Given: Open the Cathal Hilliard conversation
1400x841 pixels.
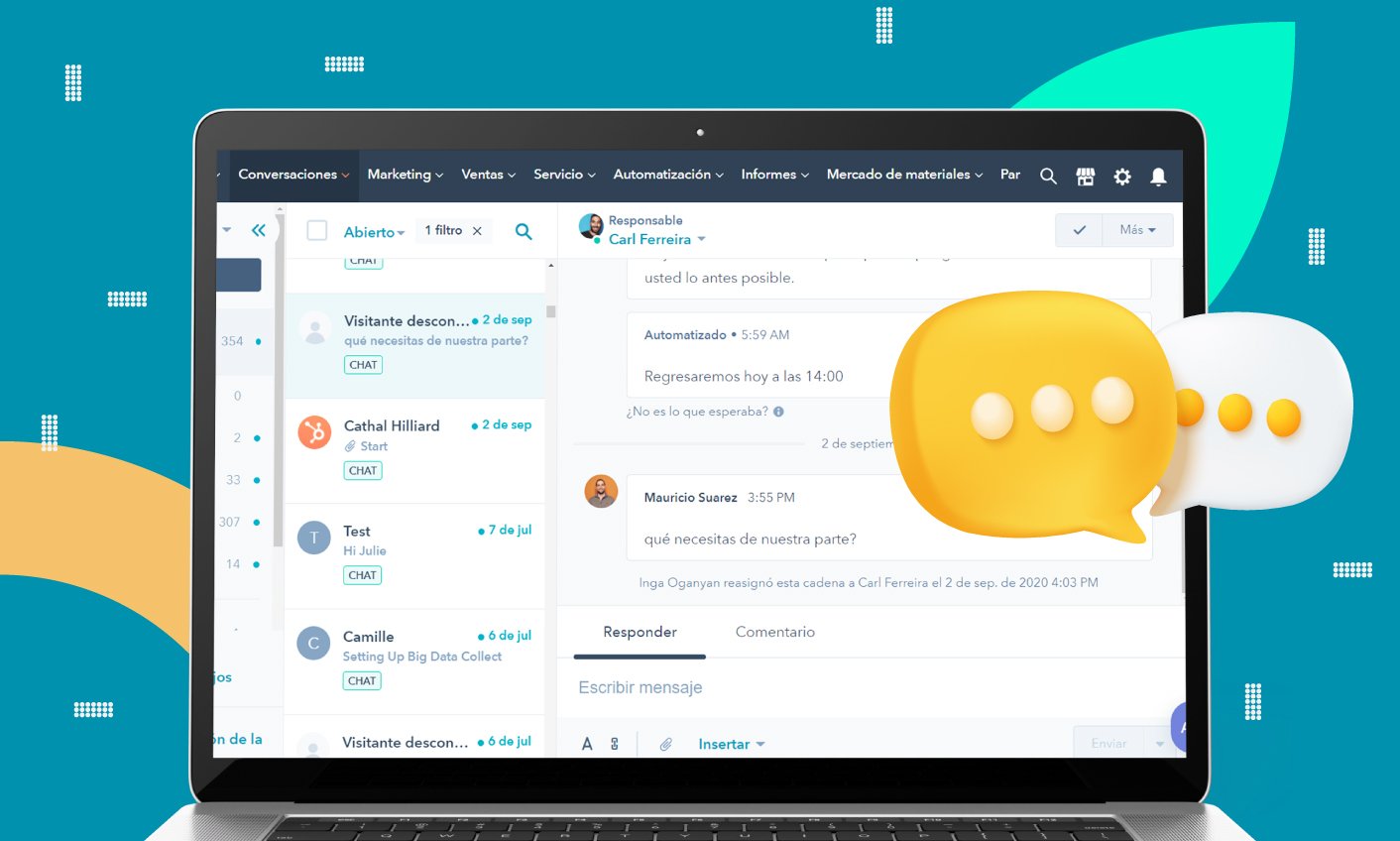Looking at the screenshot, I should click(x=414, y=451).
